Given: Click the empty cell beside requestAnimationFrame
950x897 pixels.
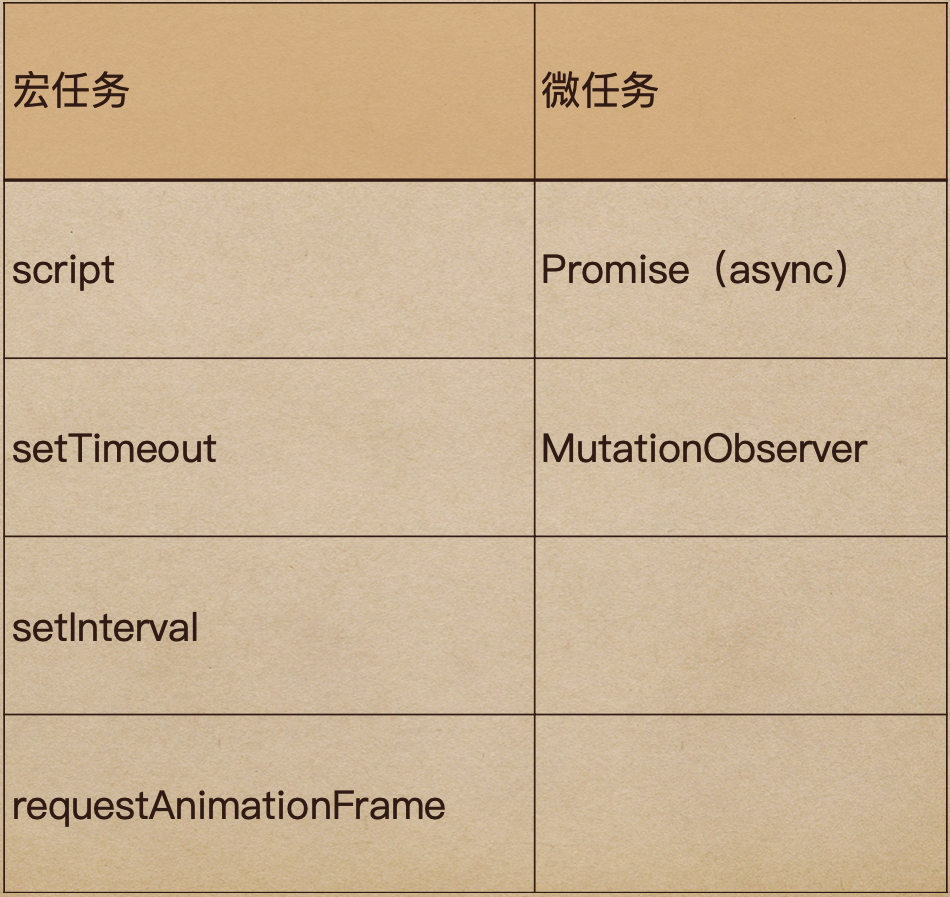Looking at the screenshot, I should pos(740,804).
